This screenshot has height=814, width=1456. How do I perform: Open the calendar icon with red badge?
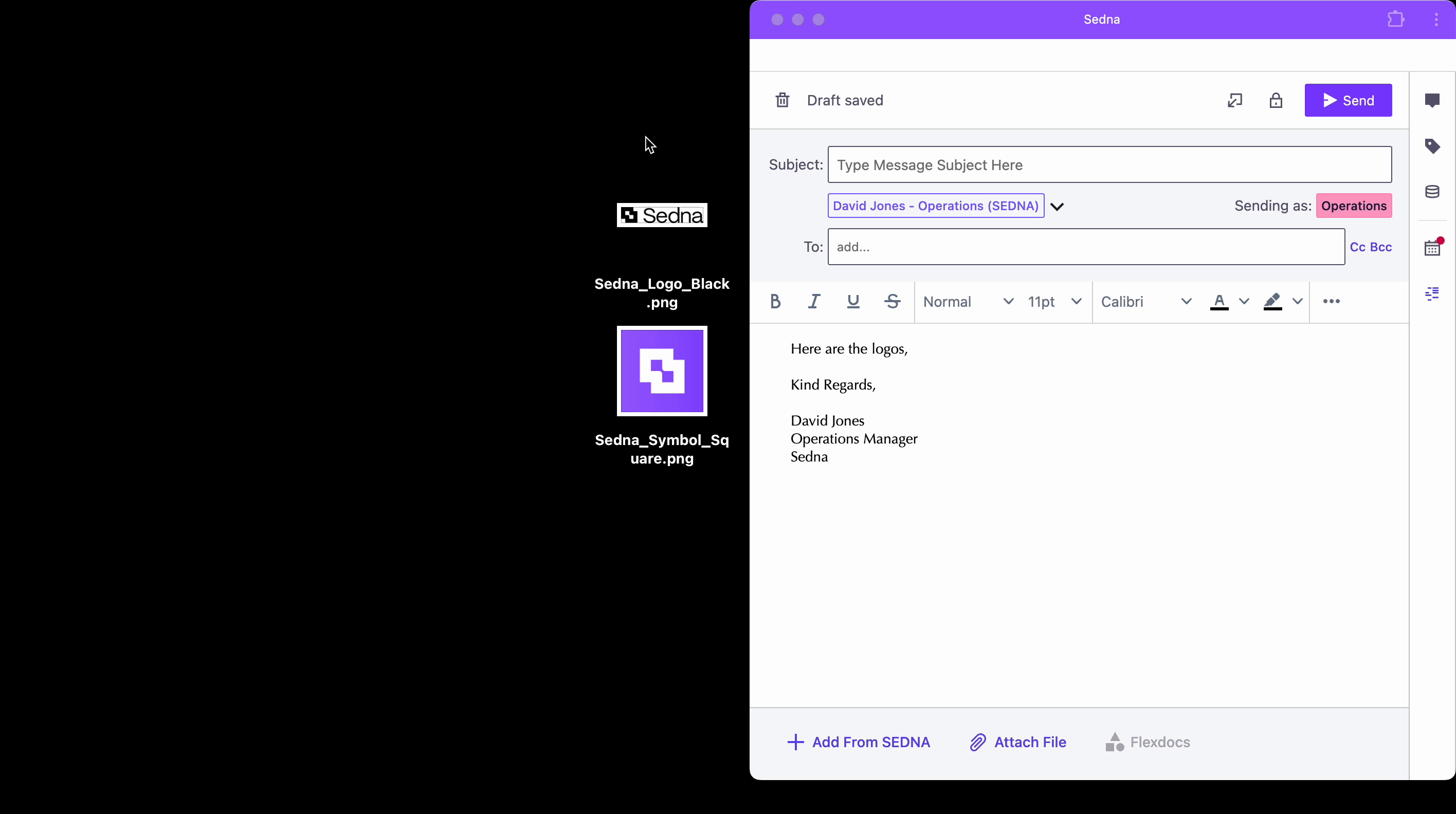coord(1432,247)
